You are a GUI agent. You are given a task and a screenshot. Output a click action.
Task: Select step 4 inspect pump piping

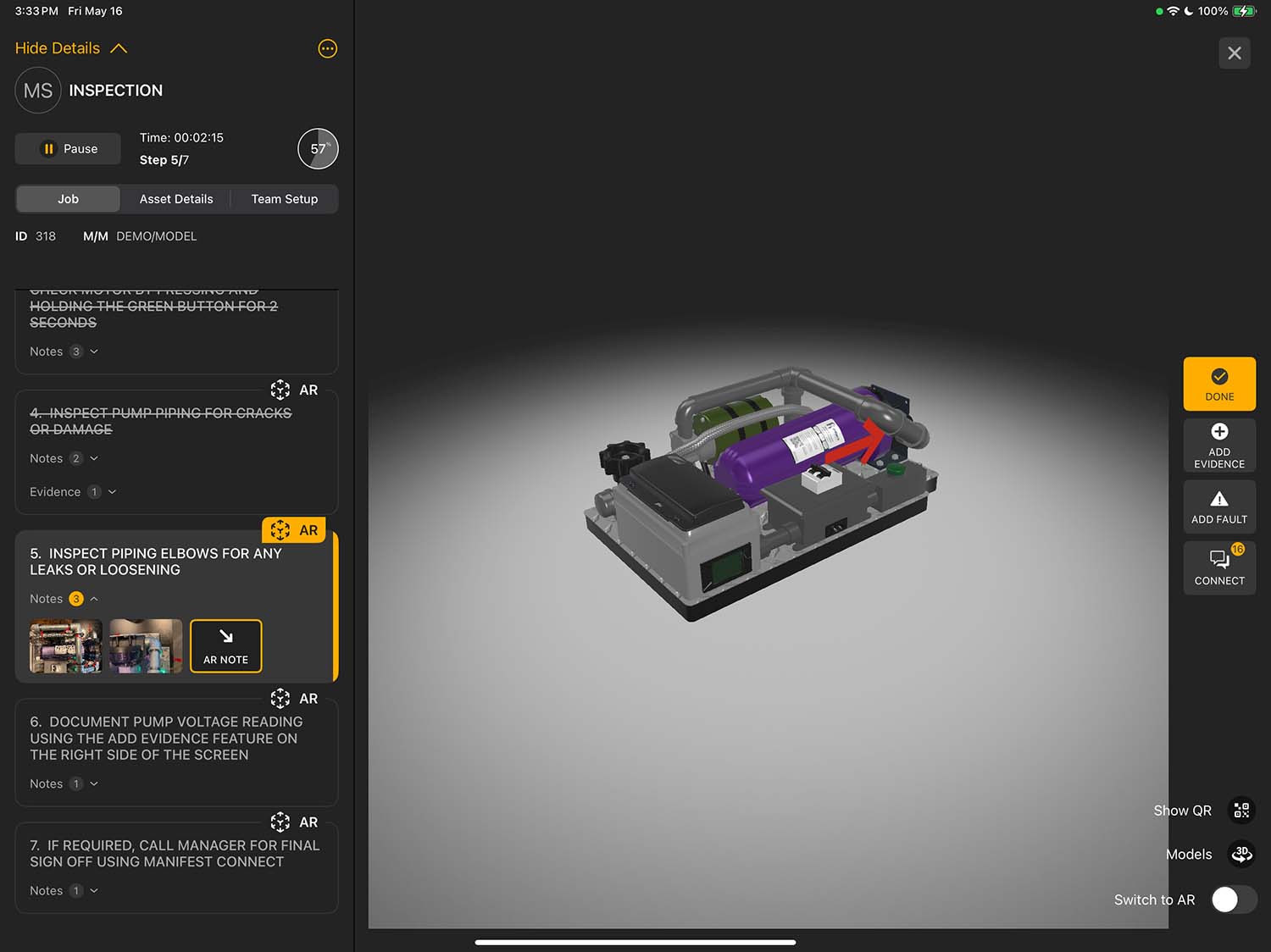point(161,421)
